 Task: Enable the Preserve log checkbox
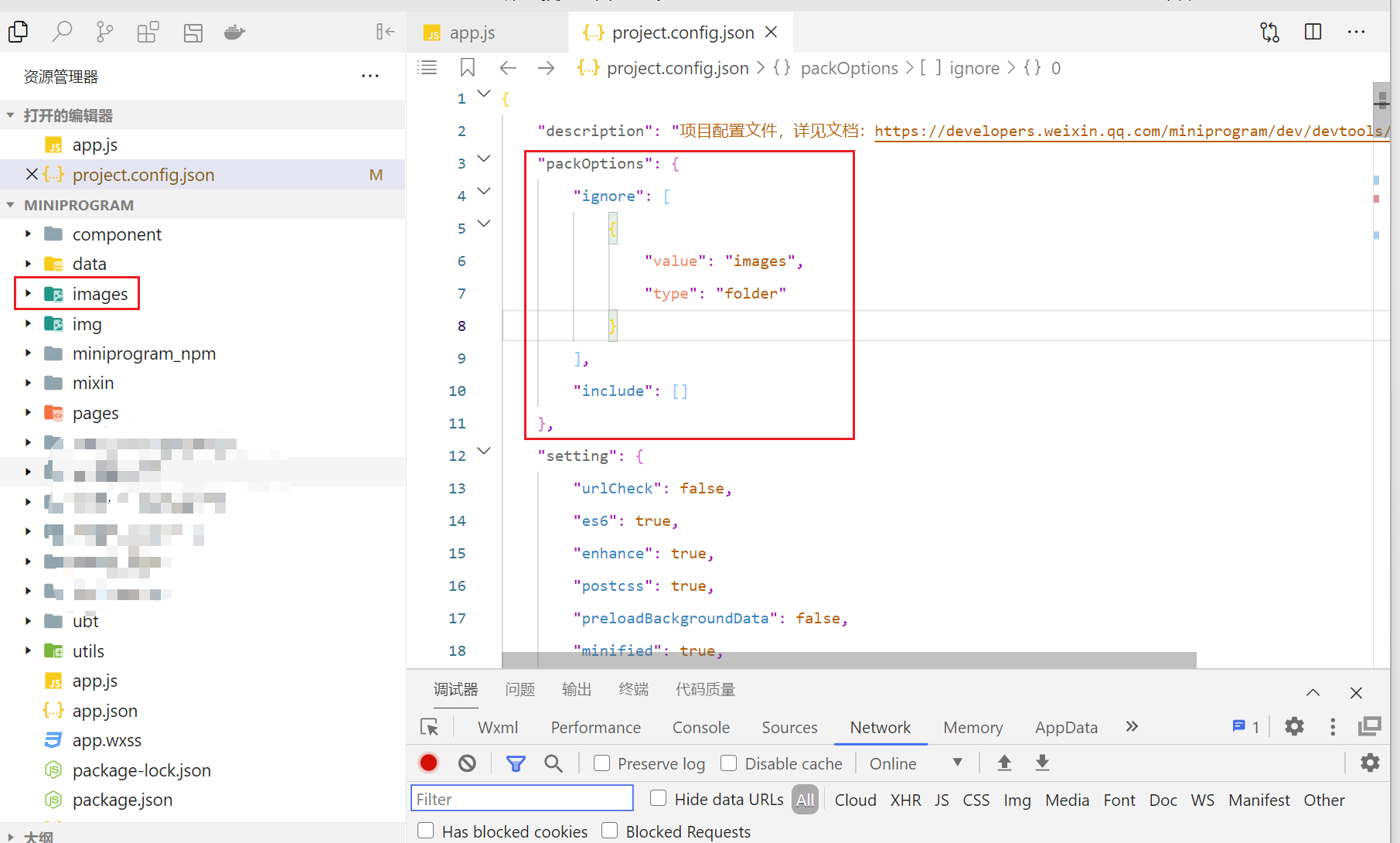point(601,763)
